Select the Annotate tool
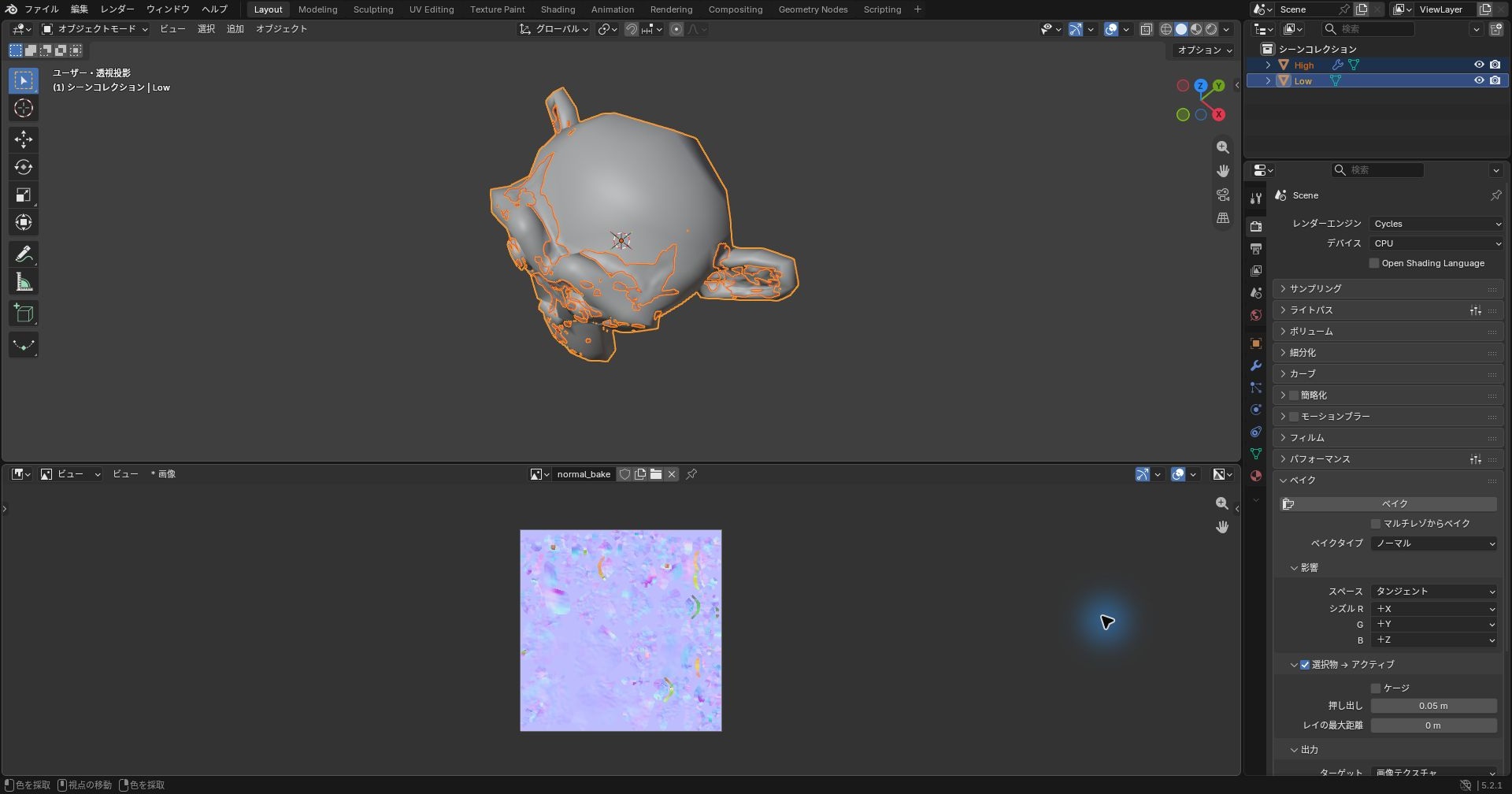Screen dimensions: 1512x794 click(x=24, y=254)
